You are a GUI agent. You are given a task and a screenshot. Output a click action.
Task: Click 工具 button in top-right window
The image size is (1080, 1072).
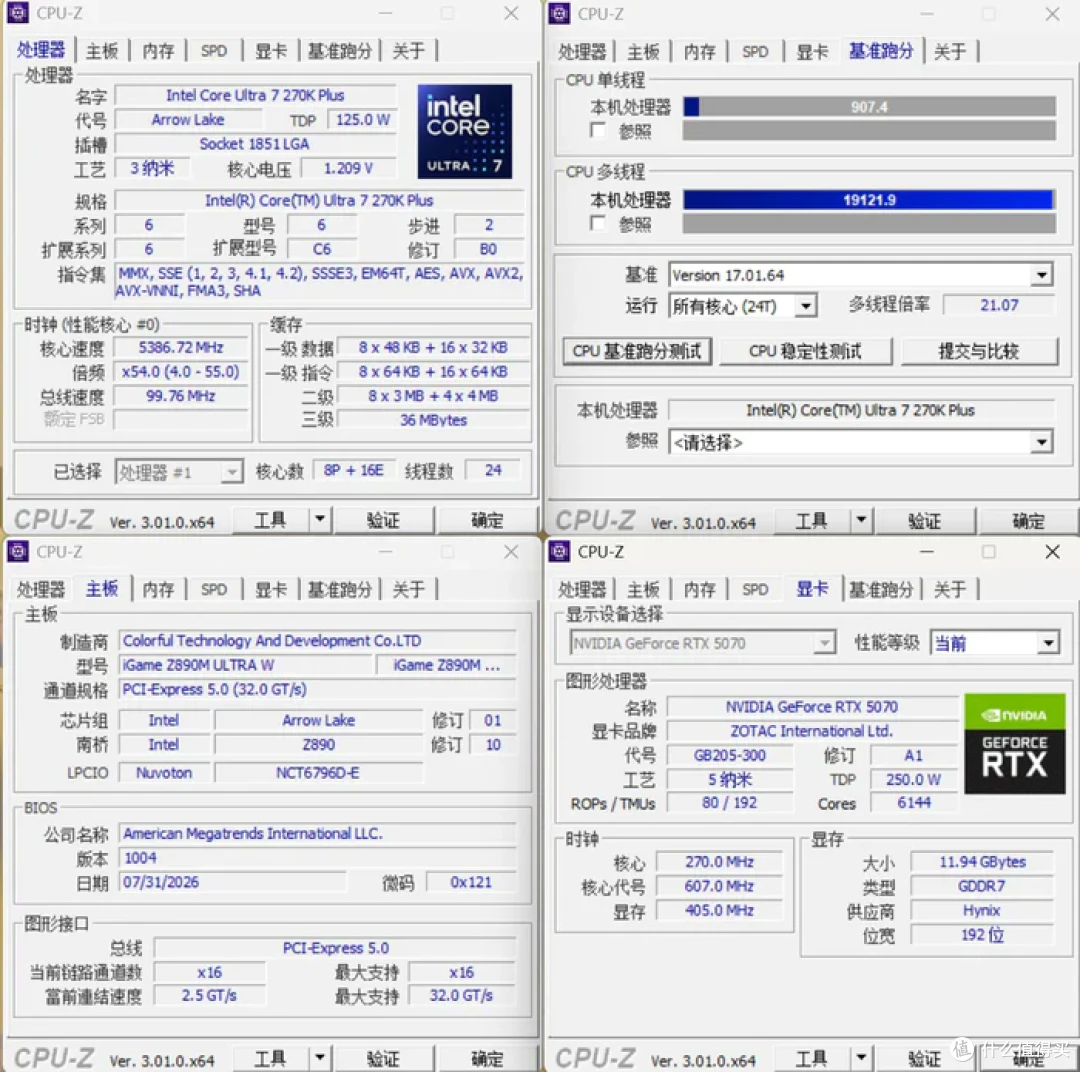click(811, 521)
